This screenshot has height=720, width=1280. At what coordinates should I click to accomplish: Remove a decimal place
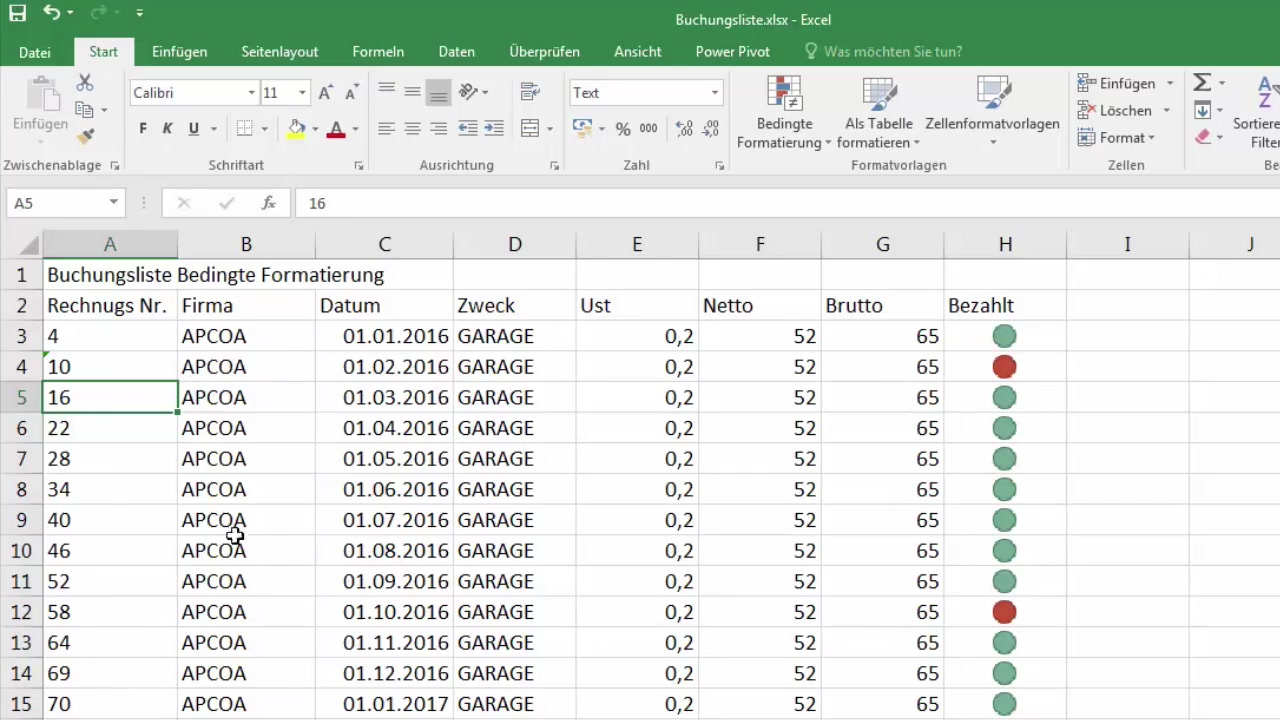[x=711, y=128]
